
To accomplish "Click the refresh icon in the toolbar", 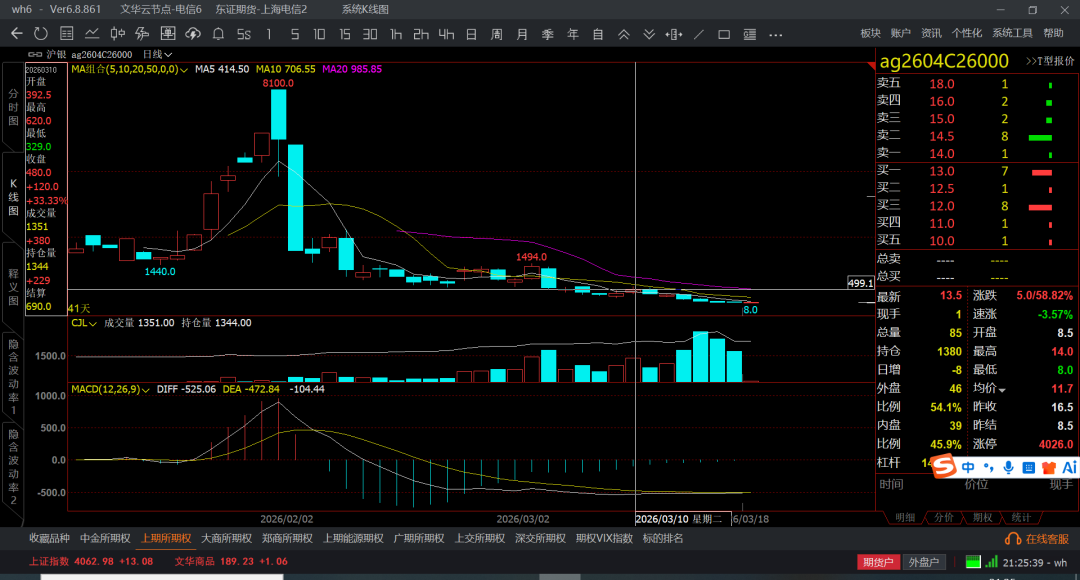I will (40, 34).
